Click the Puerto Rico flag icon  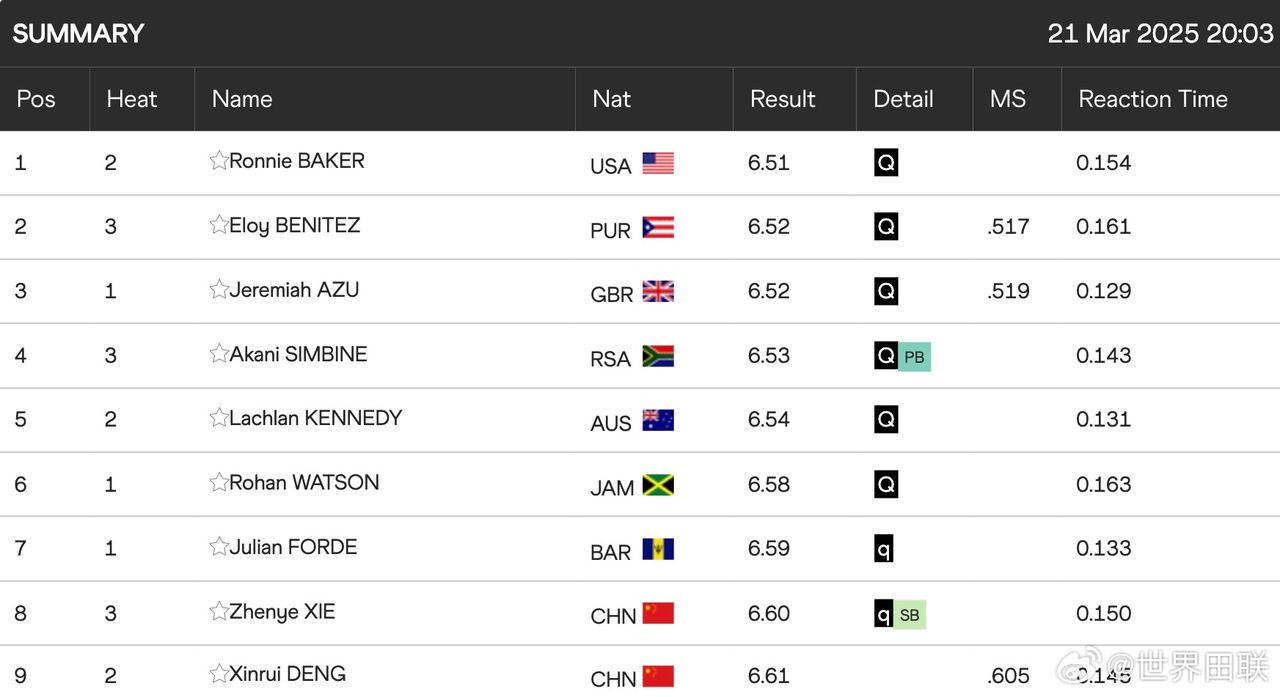pos(658,227)
